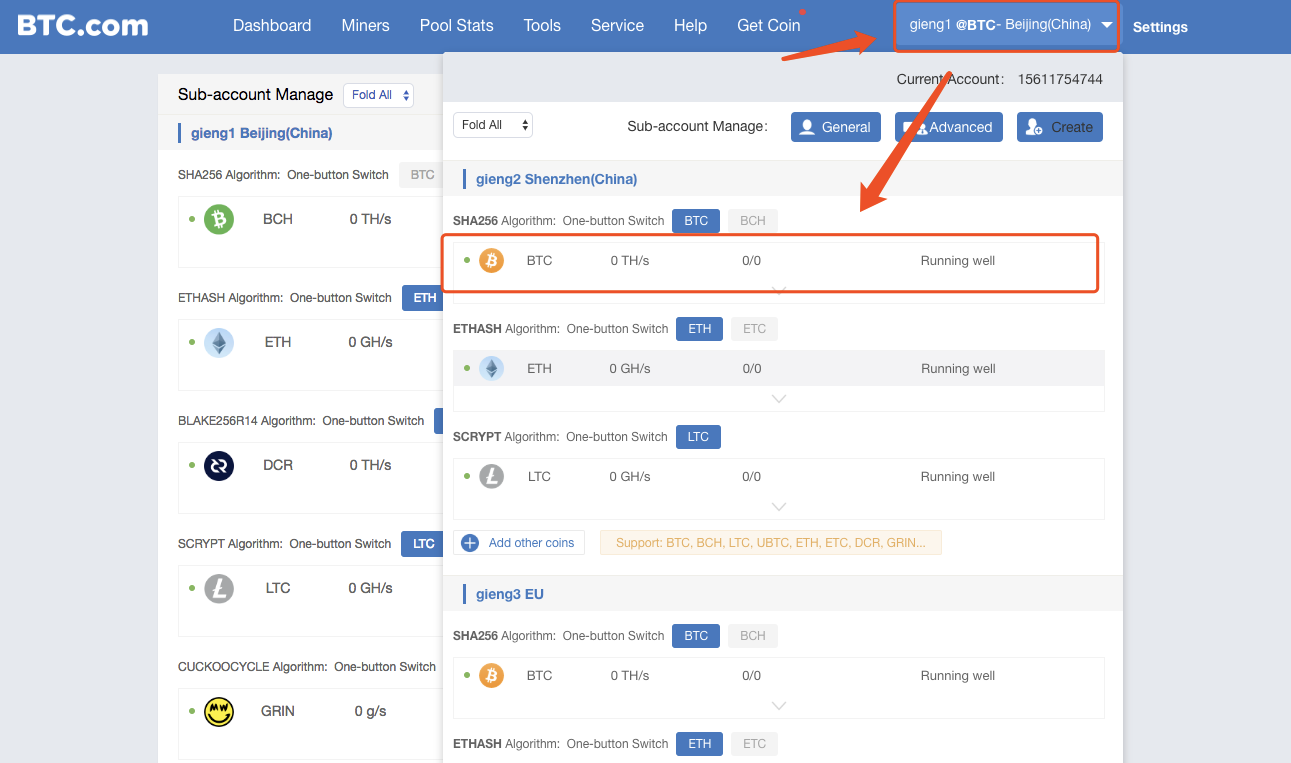The height and width of the screenshot is (763, 1291).
Task: Click left panel LTC coin icon
Action: pyautogui.click(x=219, y=589)
